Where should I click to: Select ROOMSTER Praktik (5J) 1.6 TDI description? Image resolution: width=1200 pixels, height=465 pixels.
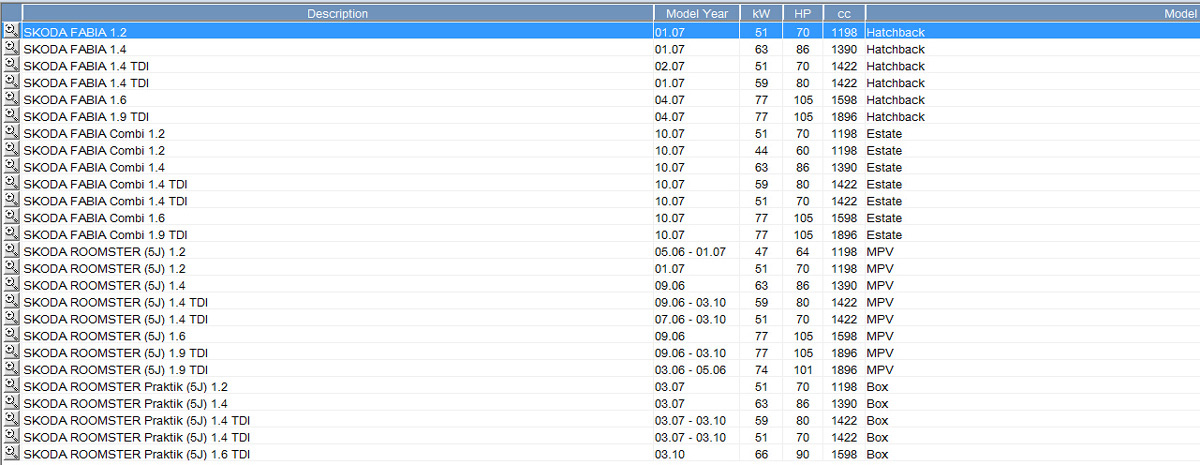137,455
